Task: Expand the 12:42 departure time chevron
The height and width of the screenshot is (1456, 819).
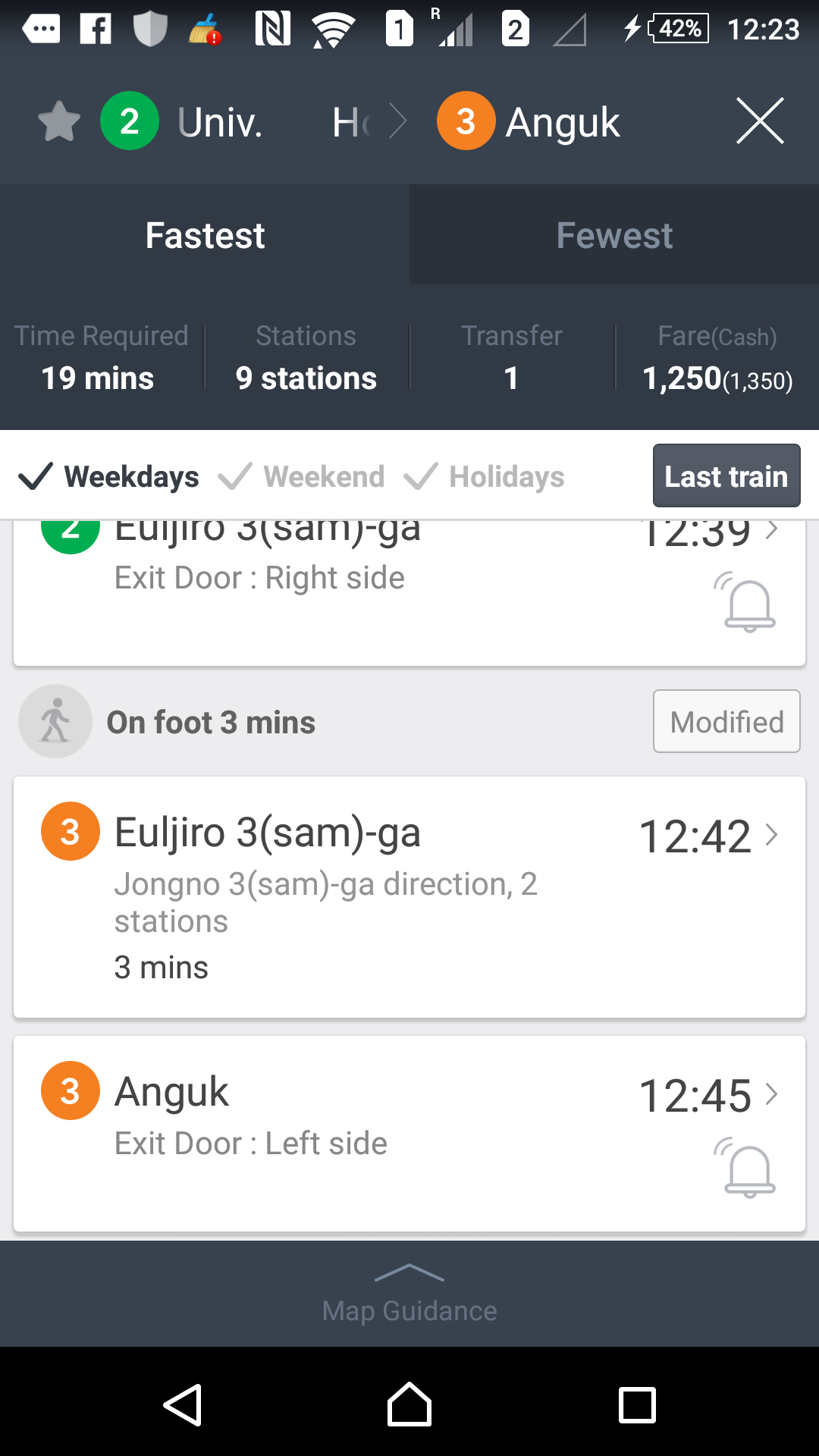Action: pyautogui.click(x=772, y=835)
